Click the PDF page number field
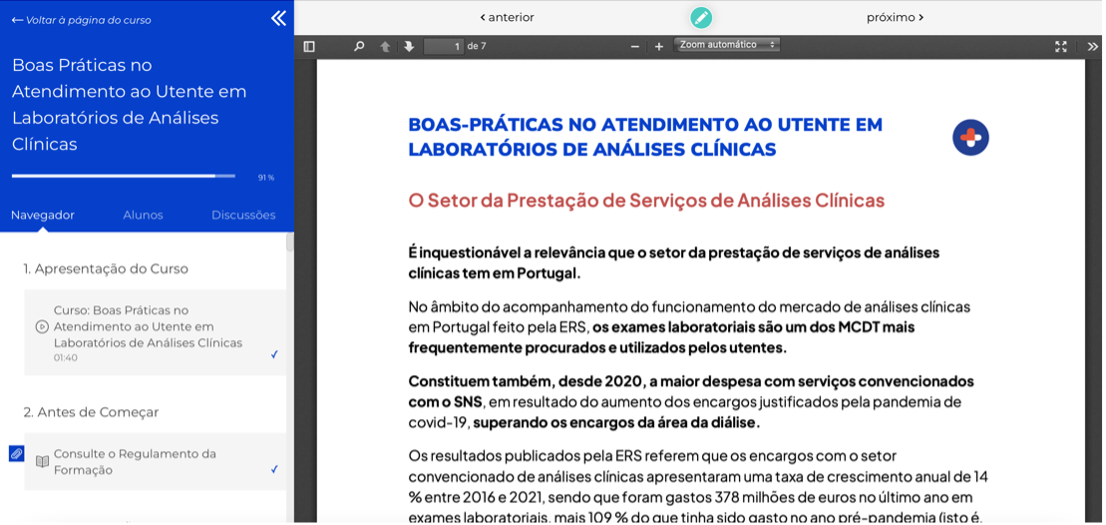 coord(443,46)
